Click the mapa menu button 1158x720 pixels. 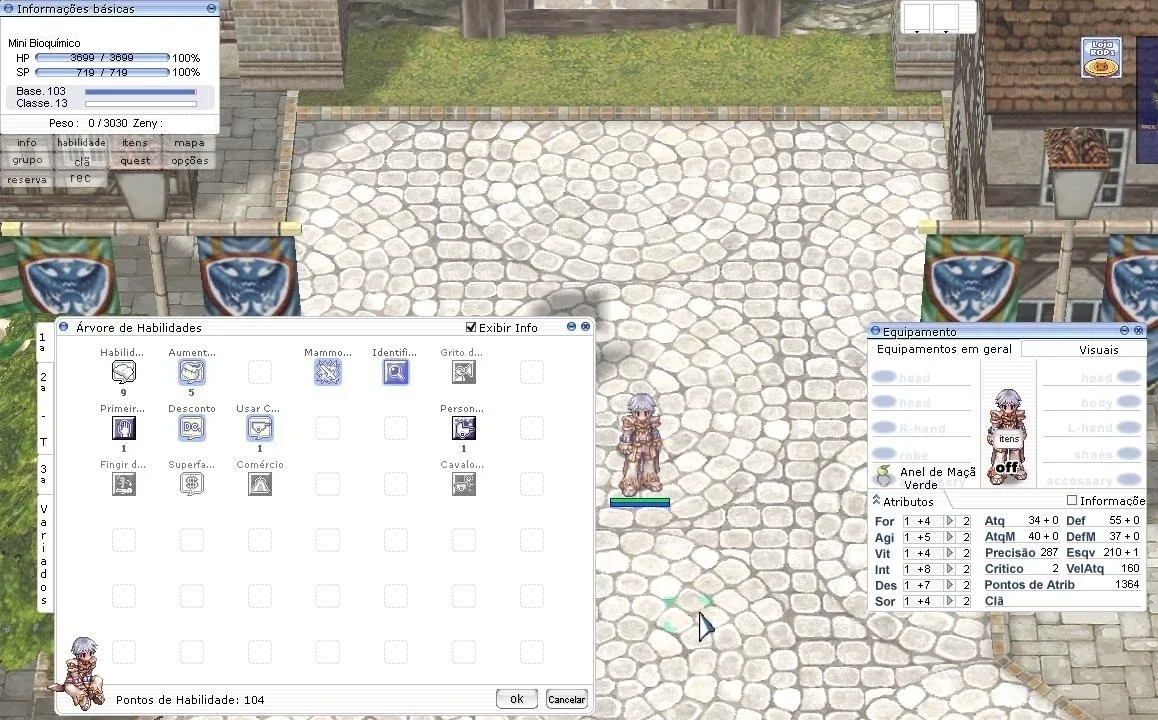[189, 143]
